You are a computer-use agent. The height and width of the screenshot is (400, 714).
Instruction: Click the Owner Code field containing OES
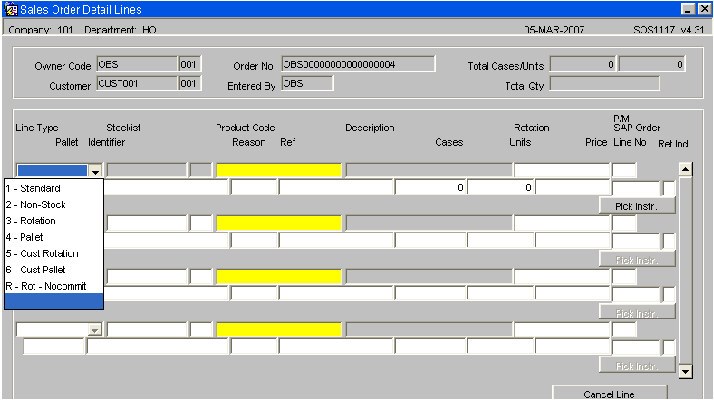coord(137,64)
